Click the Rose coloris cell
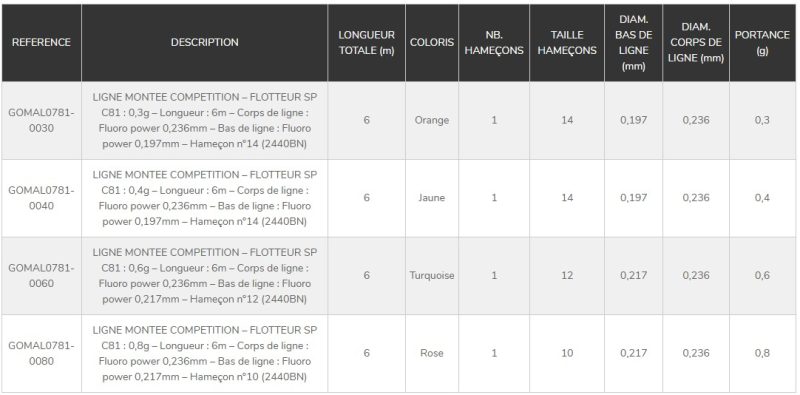The image size is (800, 395). (x=432, y=353)
